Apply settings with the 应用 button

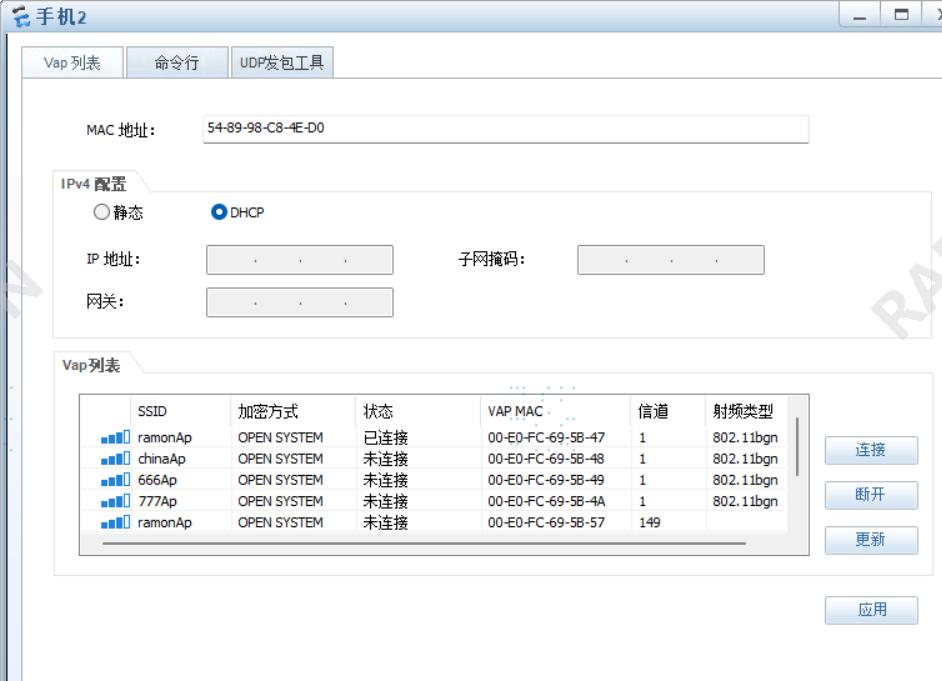869,611
